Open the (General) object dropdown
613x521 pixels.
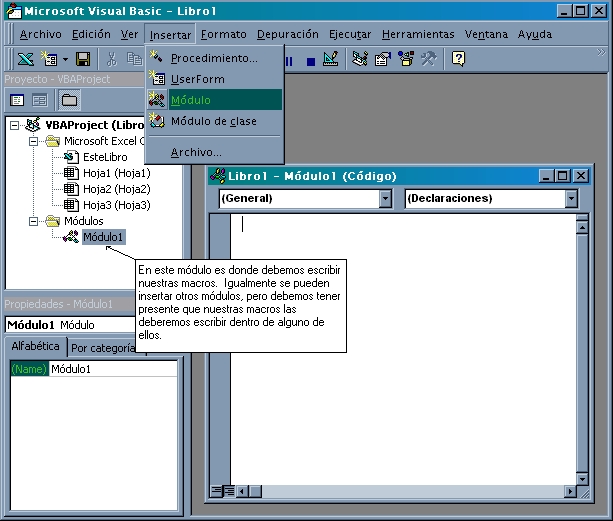(385, 199)
